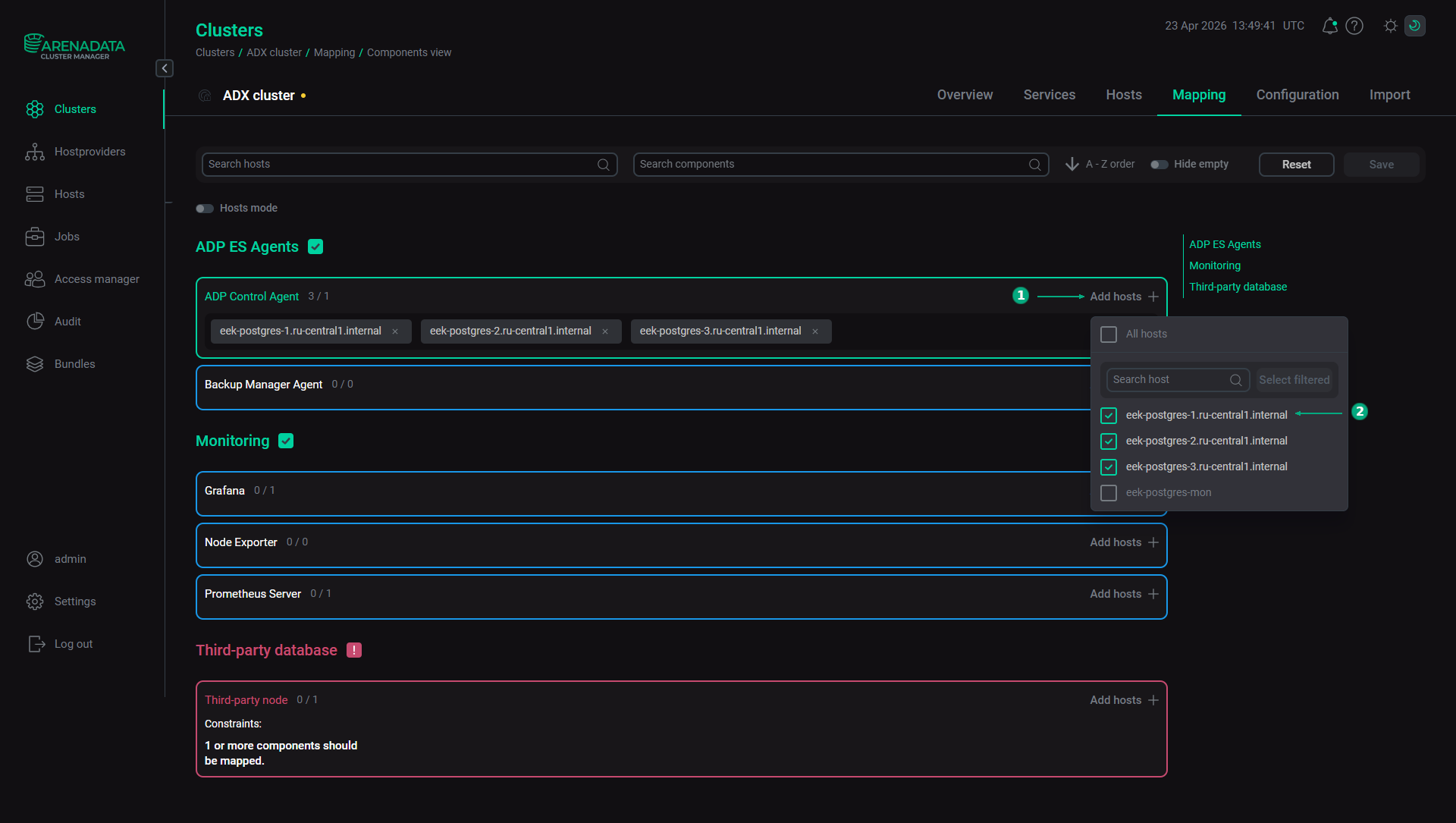Select the Mapping tab
Screen dimensions: 1456x823
1199,95
